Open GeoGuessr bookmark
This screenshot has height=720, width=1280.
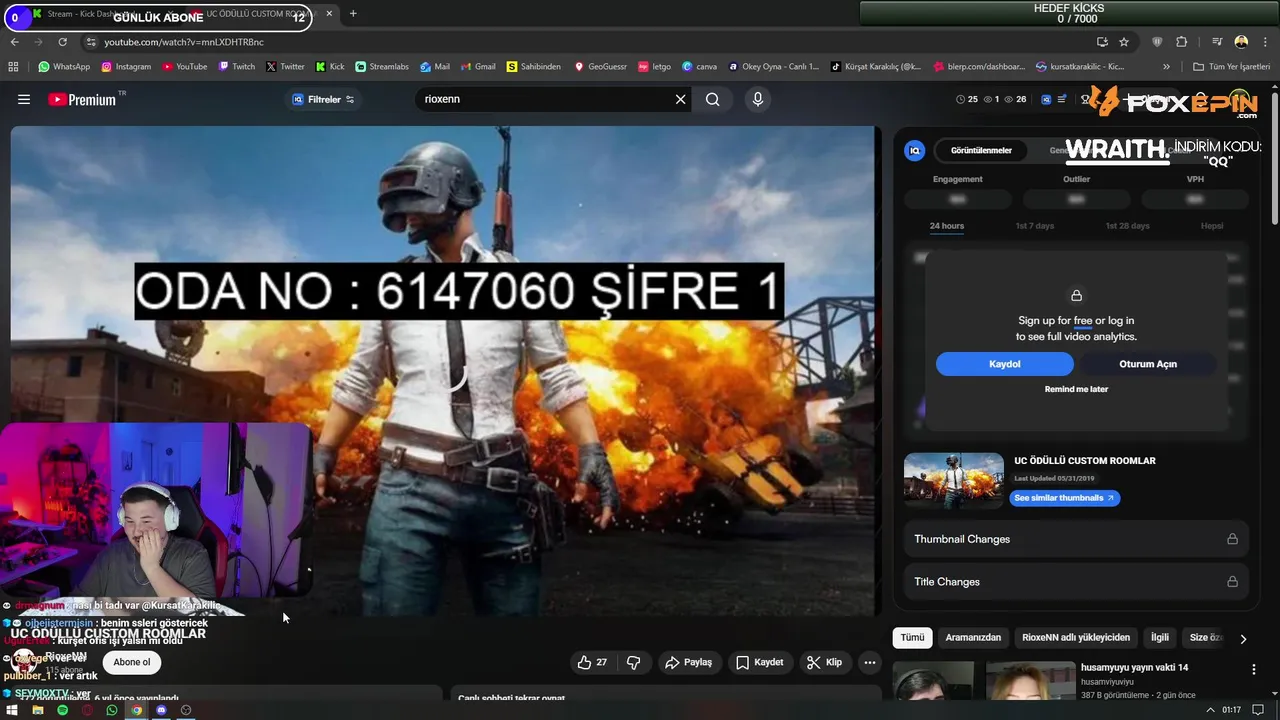click(x=600, y=67)
